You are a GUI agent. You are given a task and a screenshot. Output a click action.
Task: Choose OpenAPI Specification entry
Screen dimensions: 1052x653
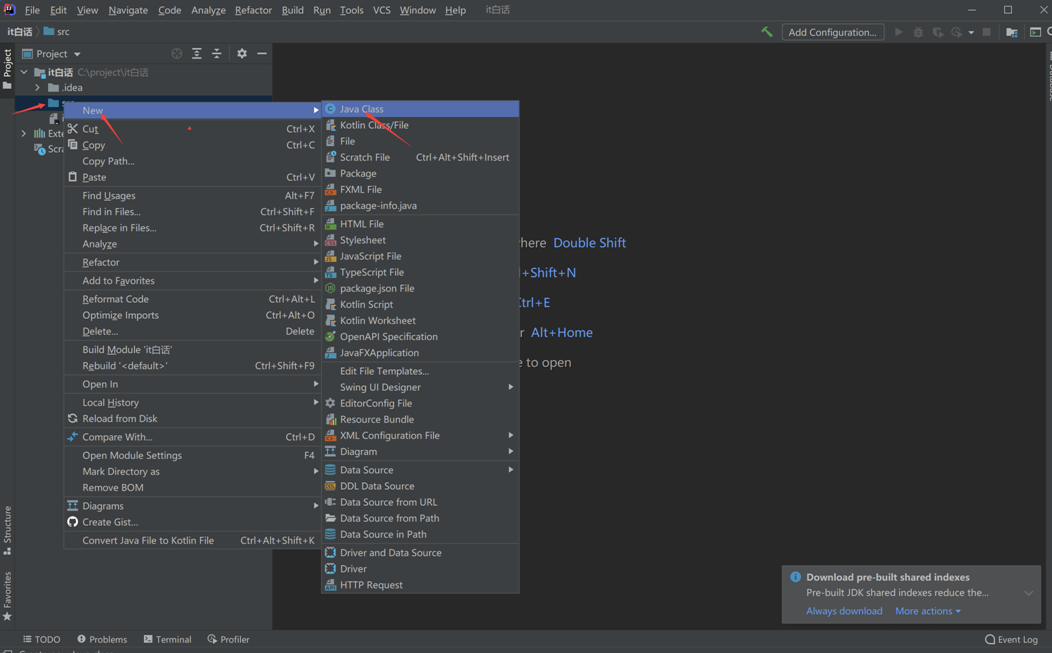click(x=421, y=336)
